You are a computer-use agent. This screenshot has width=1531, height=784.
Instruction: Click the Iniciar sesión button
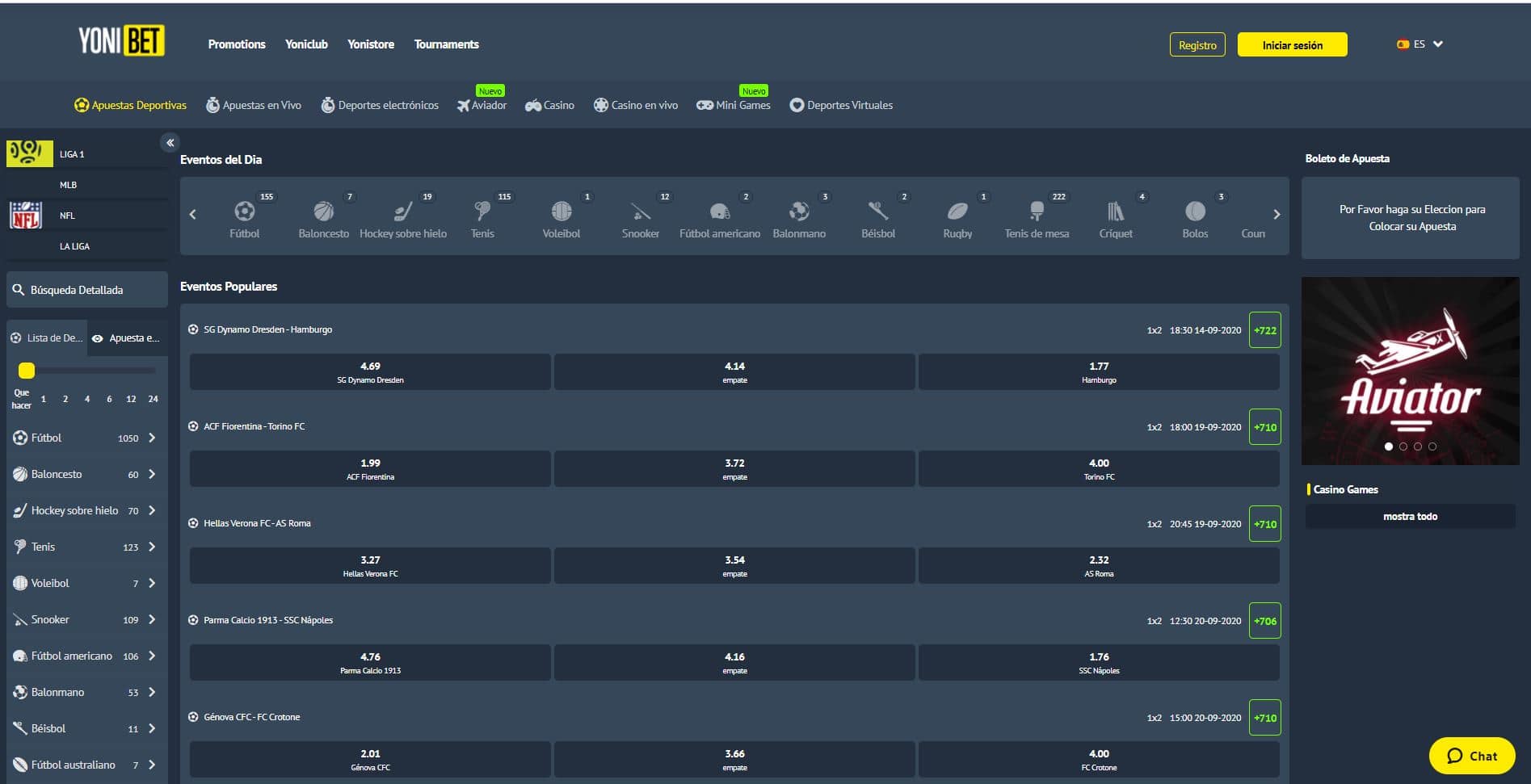tap(1292, 45)
